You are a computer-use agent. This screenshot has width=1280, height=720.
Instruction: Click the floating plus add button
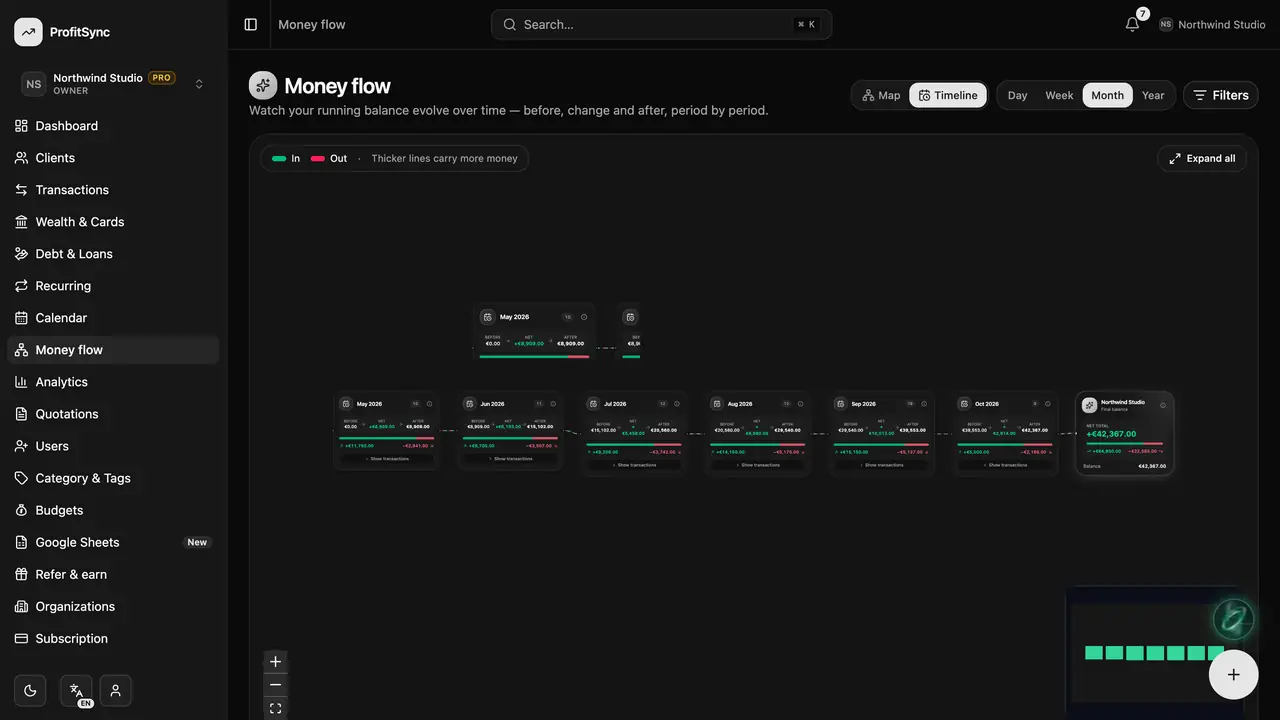(1233, 674)
